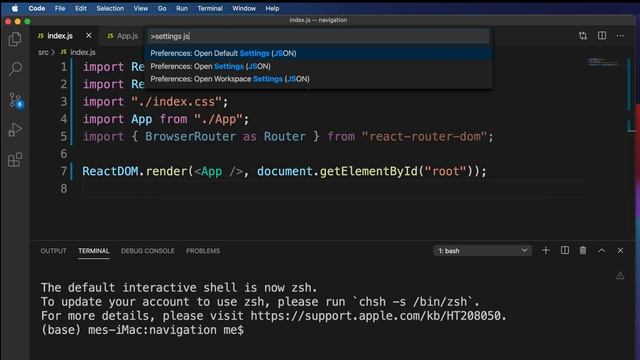This screenshot has width=640, height=360.
Task: Open the View menu
Action: (x=140, y=8)
